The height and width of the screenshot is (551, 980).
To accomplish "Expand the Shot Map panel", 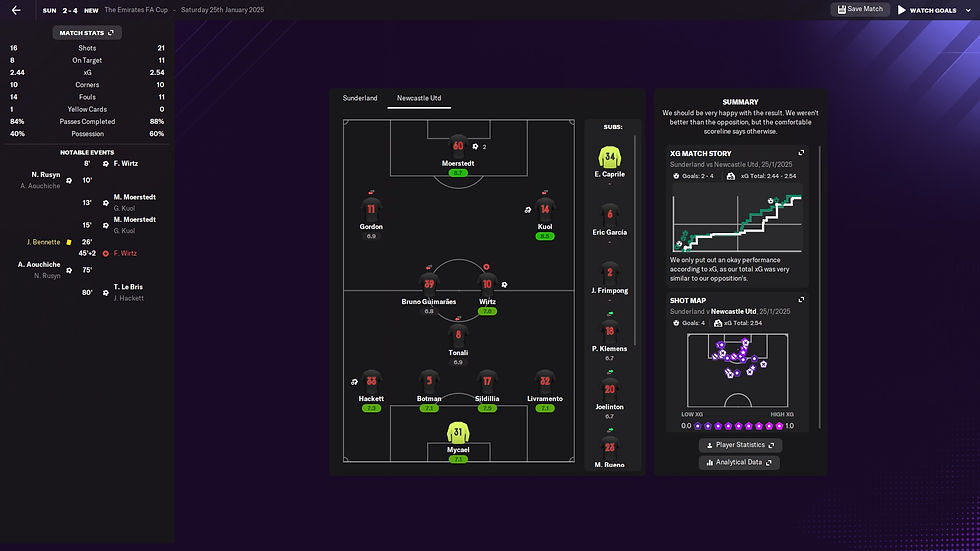I will (801, 300).
